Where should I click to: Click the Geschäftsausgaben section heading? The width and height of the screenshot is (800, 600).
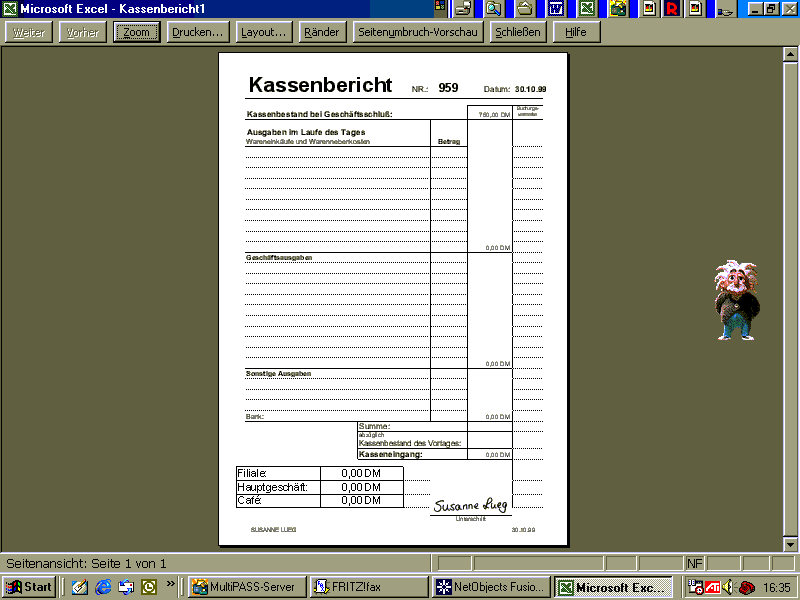(279, 258)
